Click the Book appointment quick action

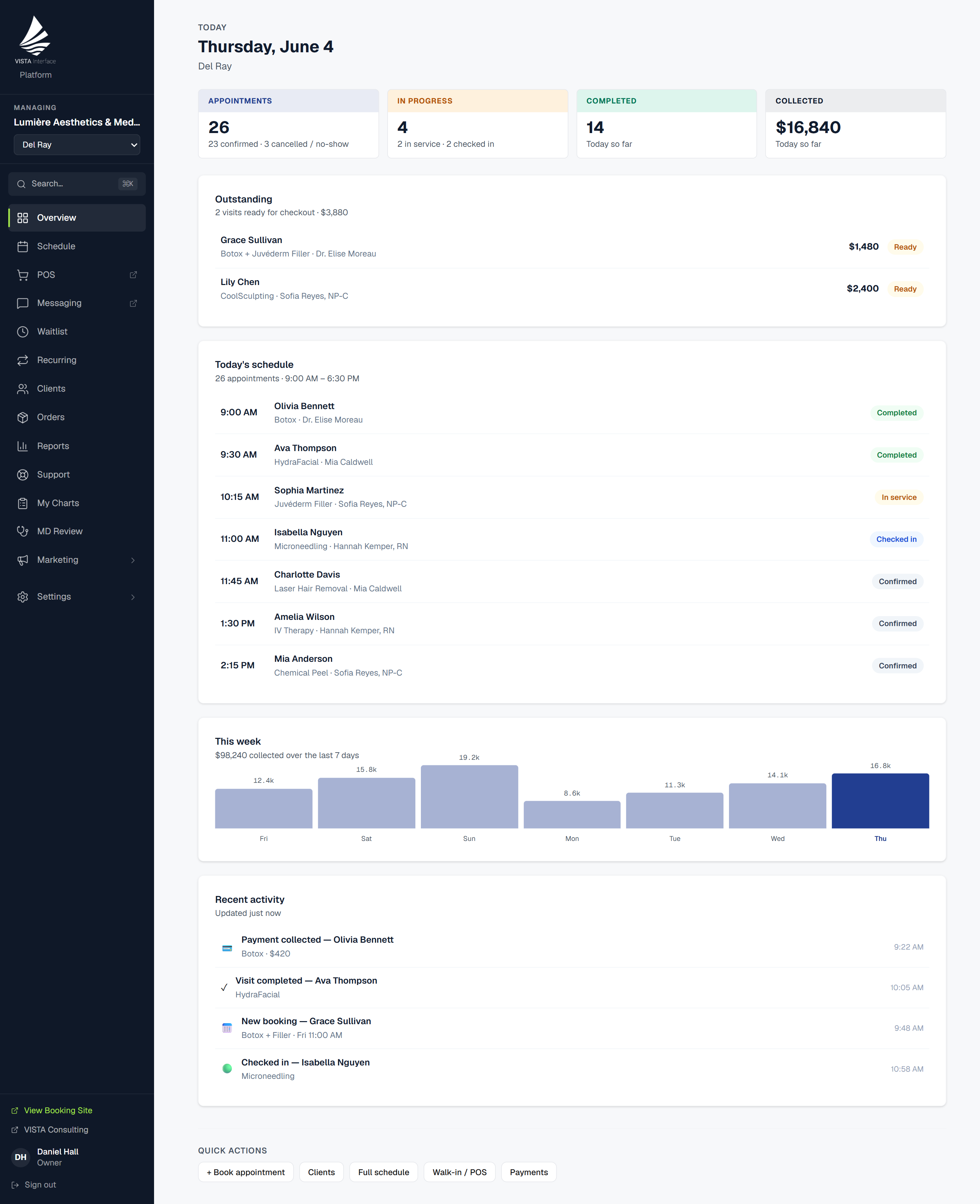click(x=246, y=1173)
